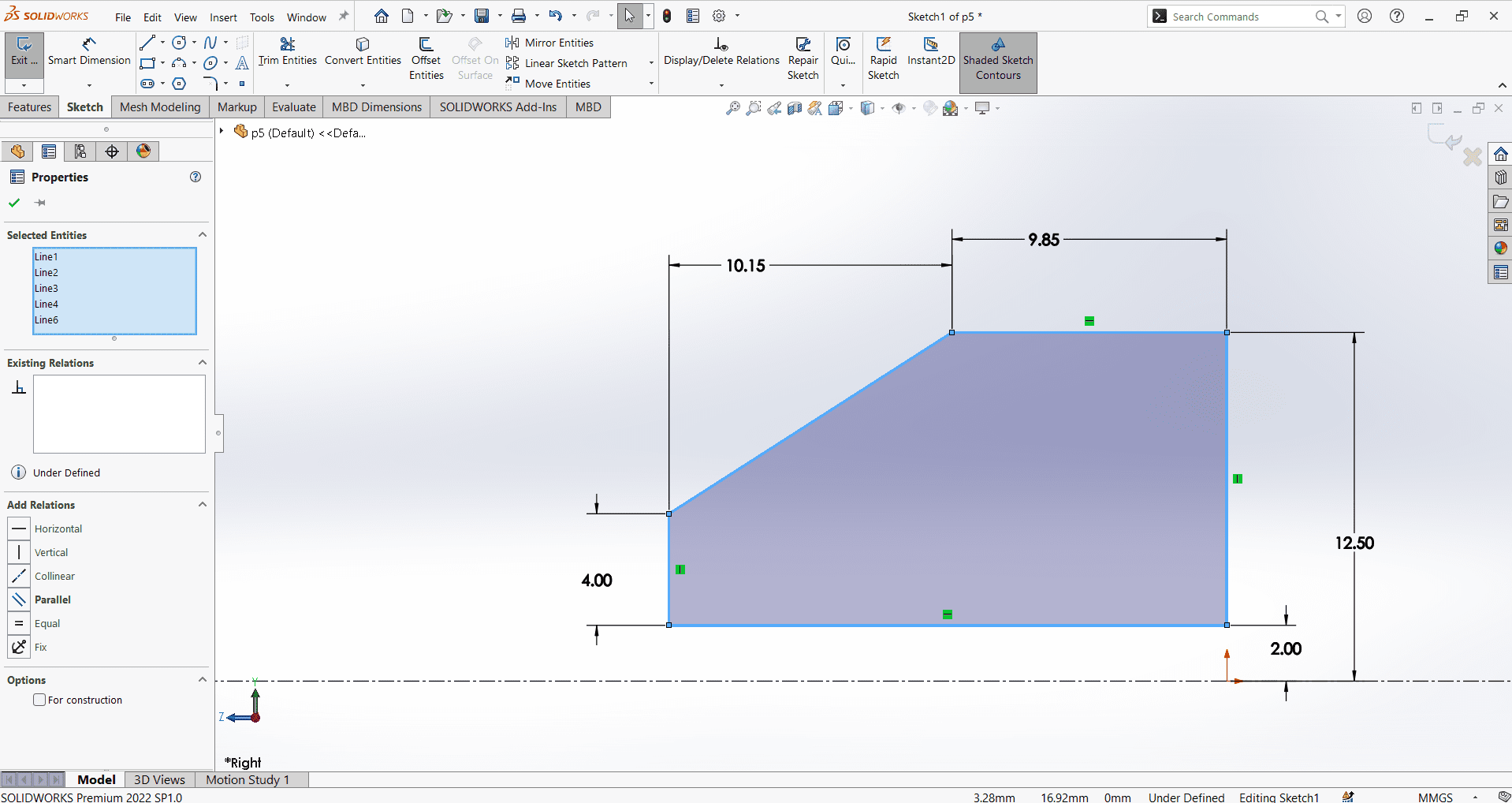
Task: Click the Offset Entities tool
Action: pos(426,58)
